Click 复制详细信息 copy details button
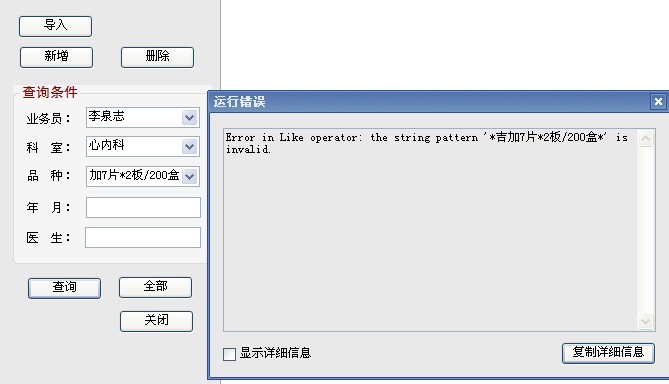The image size is (669, 384). click(x=608, y=353)
